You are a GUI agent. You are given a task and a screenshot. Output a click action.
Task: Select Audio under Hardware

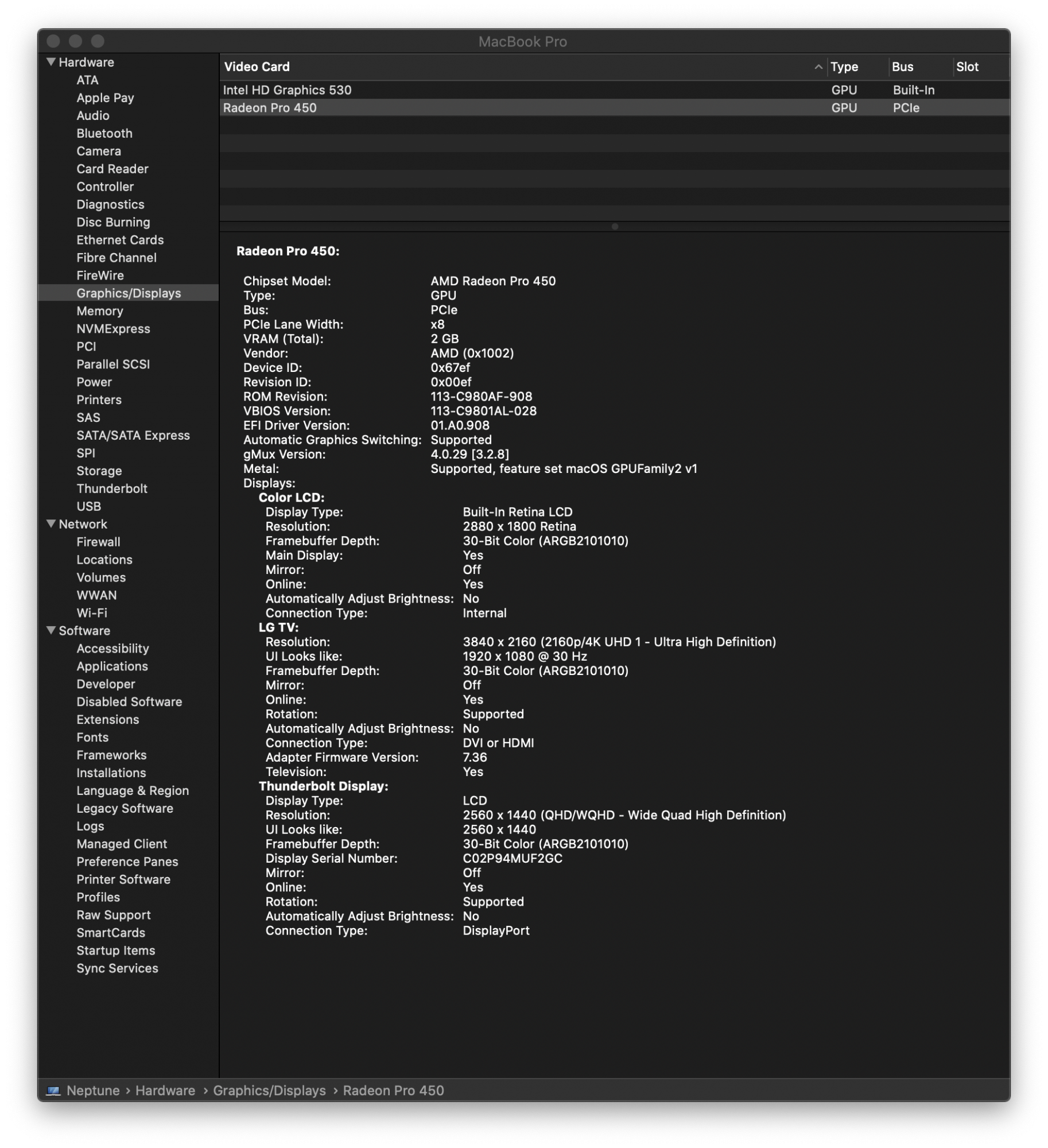[x=92, y=115]
